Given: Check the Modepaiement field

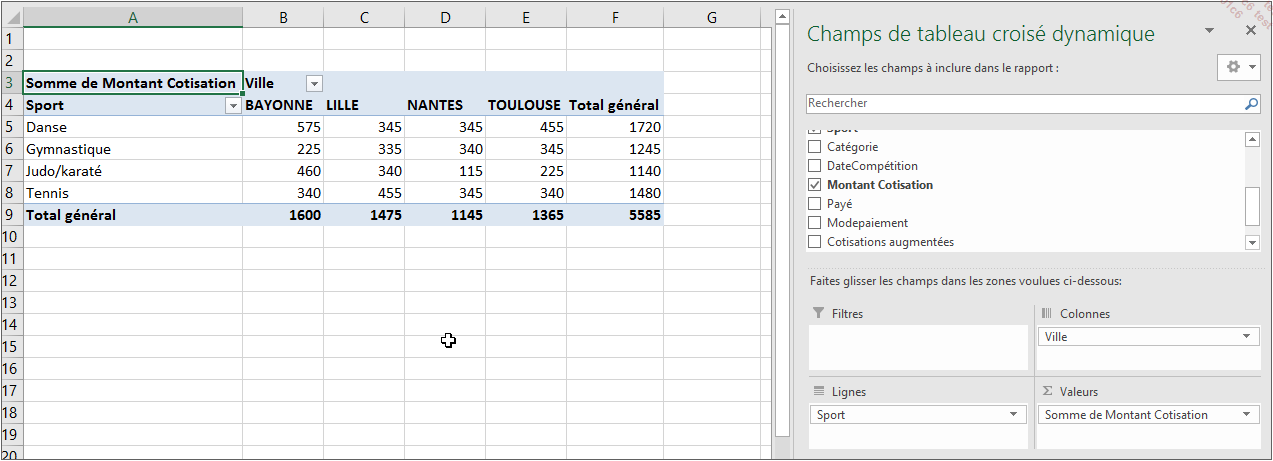Looking at the screenshot, I should click(x=814, y=223).
